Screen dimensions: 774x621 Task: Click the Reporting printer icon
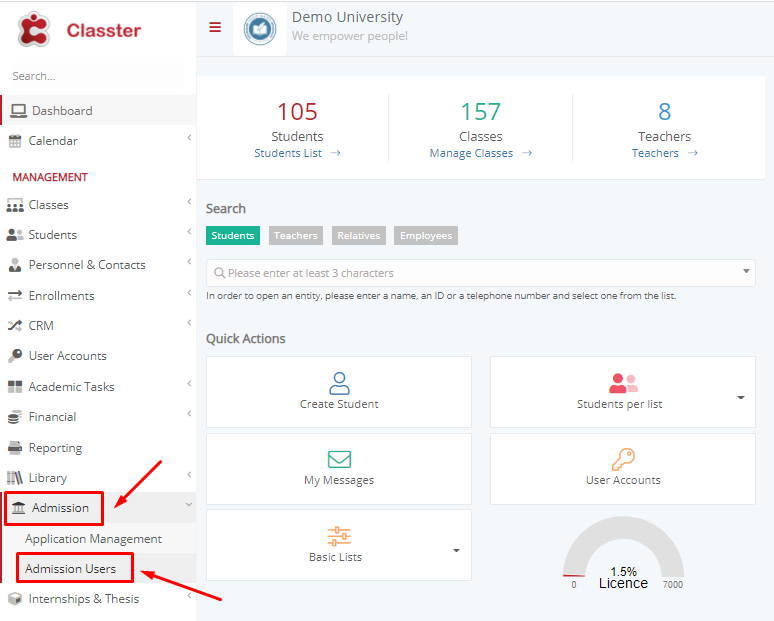point(15,448)
